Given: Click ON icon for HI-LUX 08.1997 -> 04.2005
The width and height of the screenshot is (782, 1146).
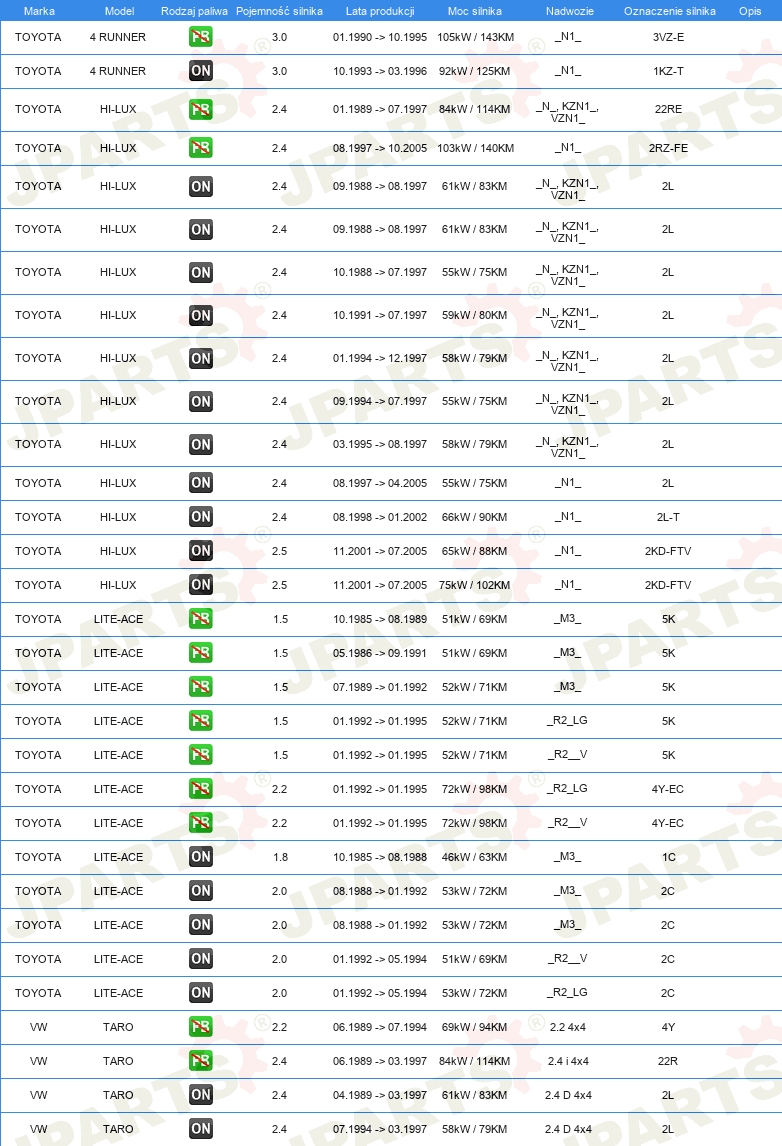Looking at the screenshot, I should [200, 483].
